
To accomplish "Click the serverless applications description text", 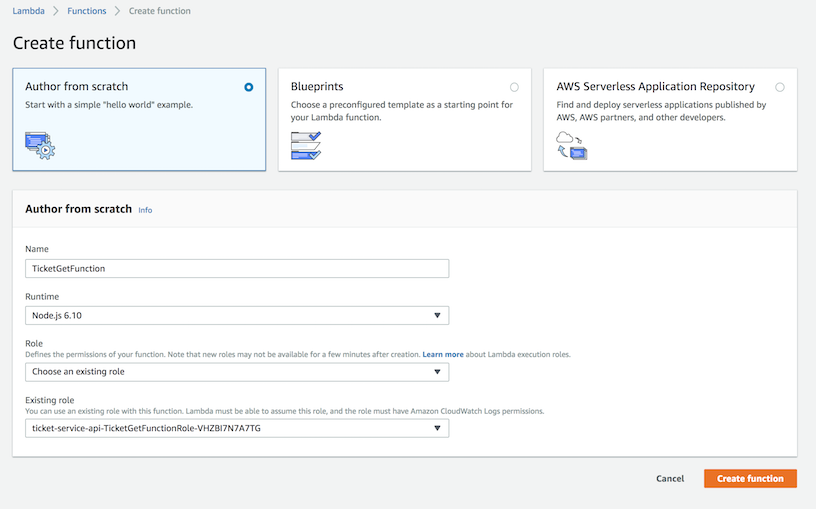I will (x=661, y=111).
